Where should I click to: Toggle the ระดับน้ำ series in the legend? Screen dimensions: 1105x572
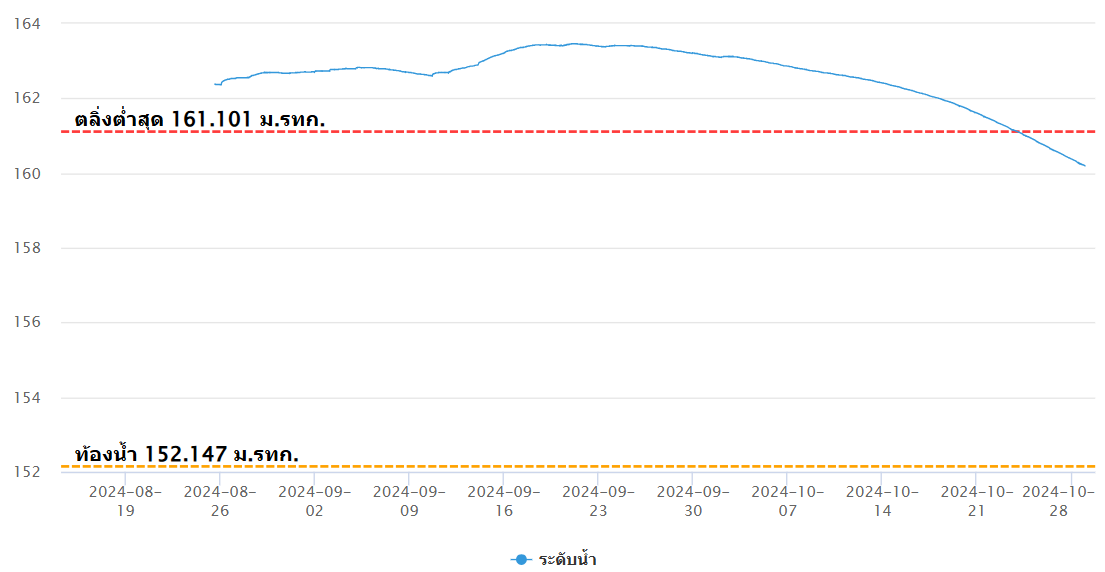click(x=553, y=560)
